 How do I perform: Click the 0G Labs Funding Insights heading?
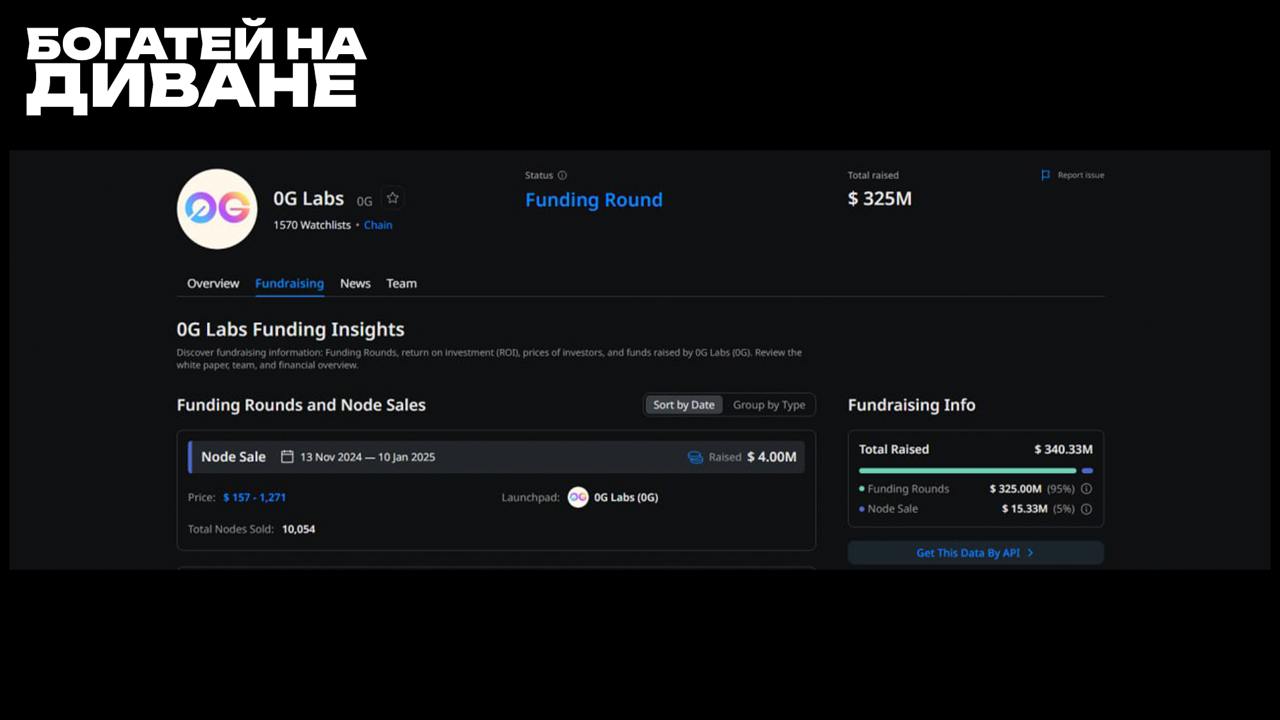(291, 329)
